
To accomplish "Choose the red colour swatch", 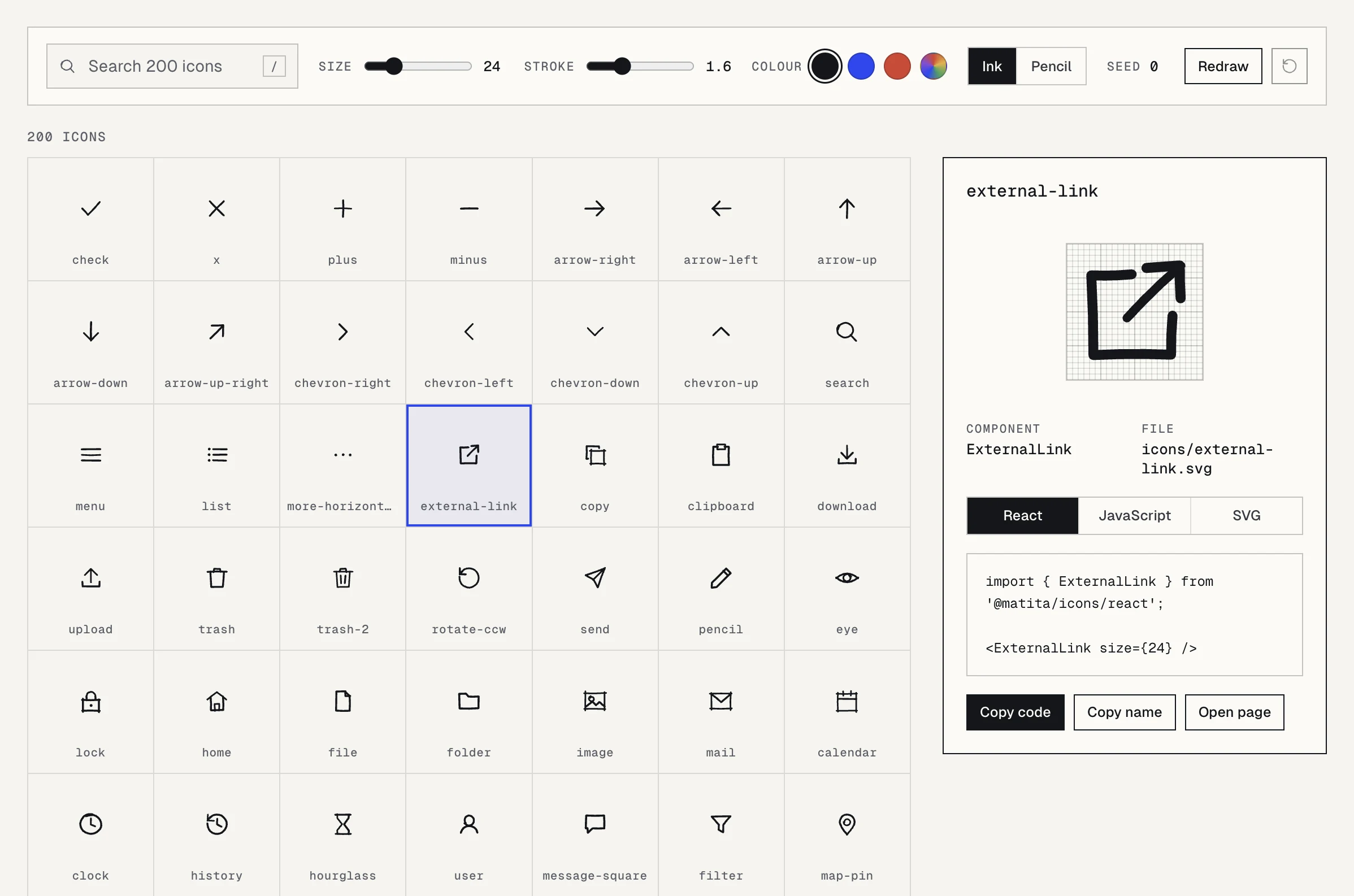I will [897, 66].
